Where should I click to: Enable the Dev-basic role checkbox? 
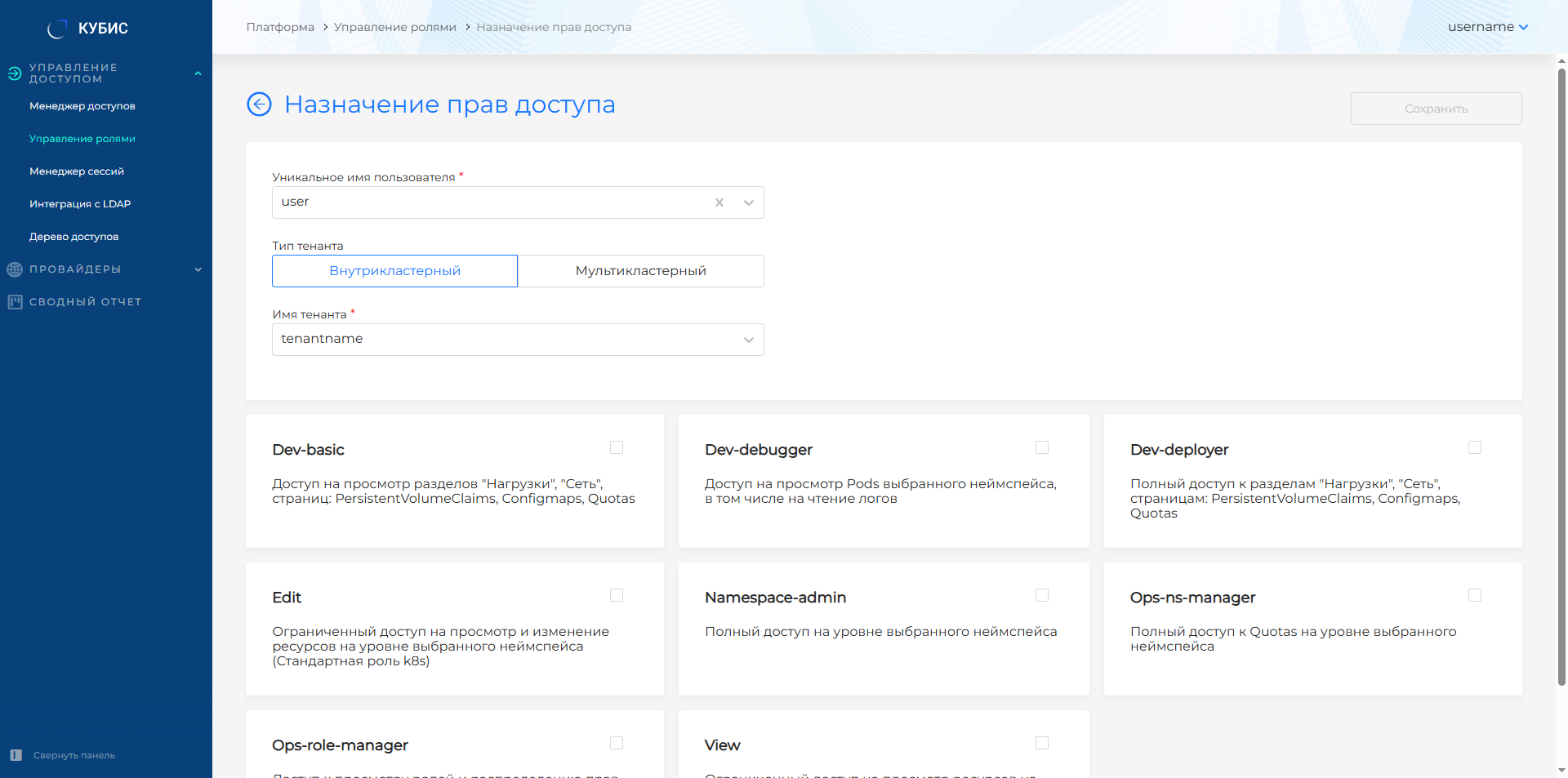pyautogui.click(x=617, y=447)
